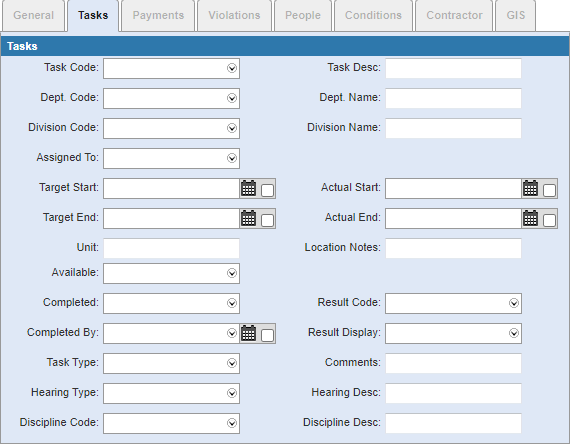This screenshot has width=570, height=444.
Task: Switch to the GIS tab
Action: (515, 15)
